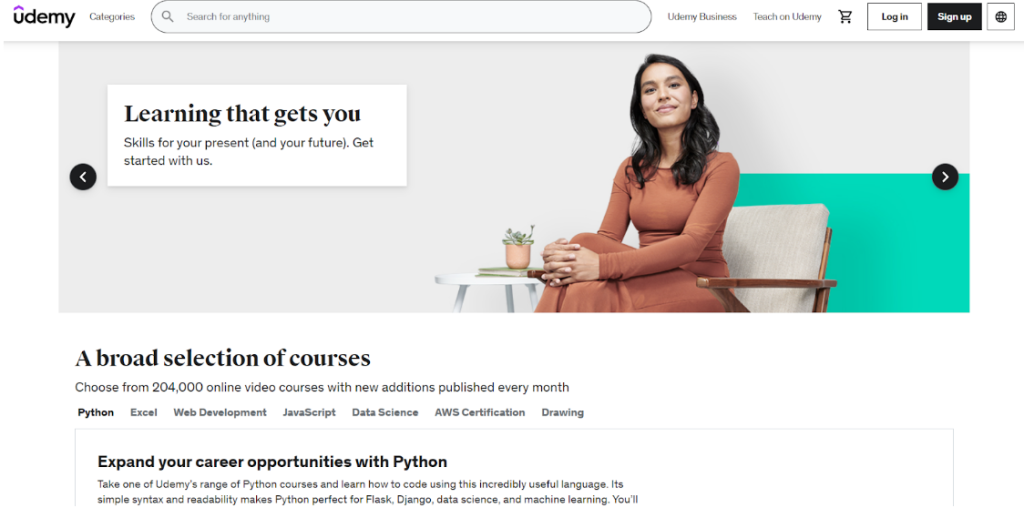Open Teach on Udemy link

click(787, 17)
